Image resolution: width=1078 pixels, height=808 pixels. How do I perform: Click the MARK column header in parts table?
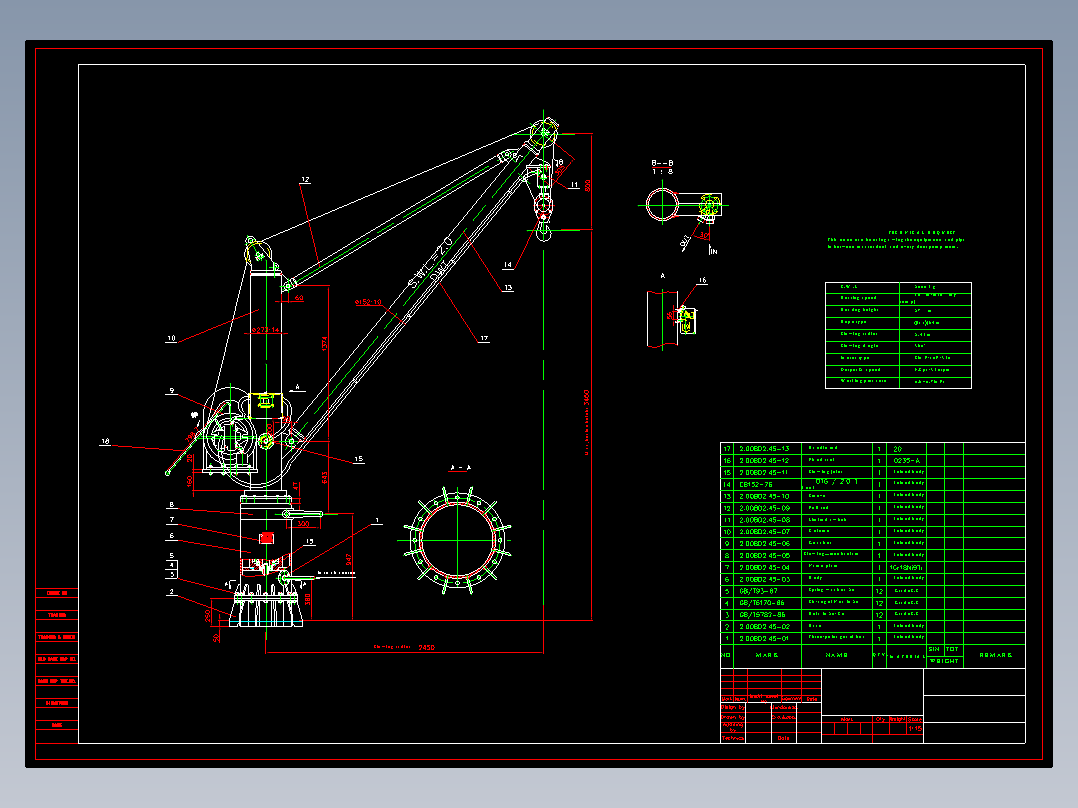(x=767, y=655)
